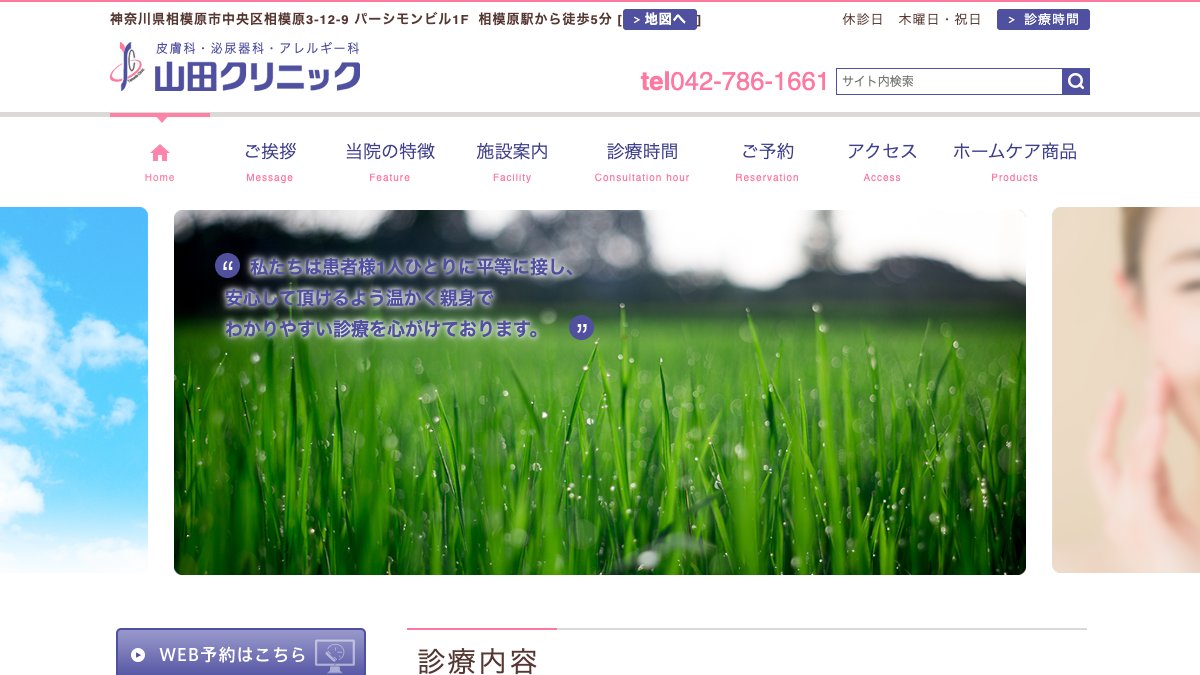Go to 施設案内 Facility page
Viewport: 1200px width, 675px height.
pyautogui.click(x=512, y=162)
